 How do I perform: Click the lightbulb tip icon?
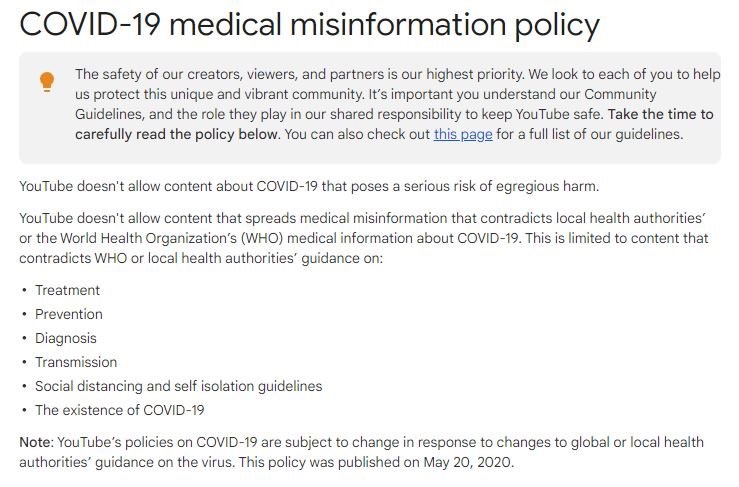coord(47,83)
